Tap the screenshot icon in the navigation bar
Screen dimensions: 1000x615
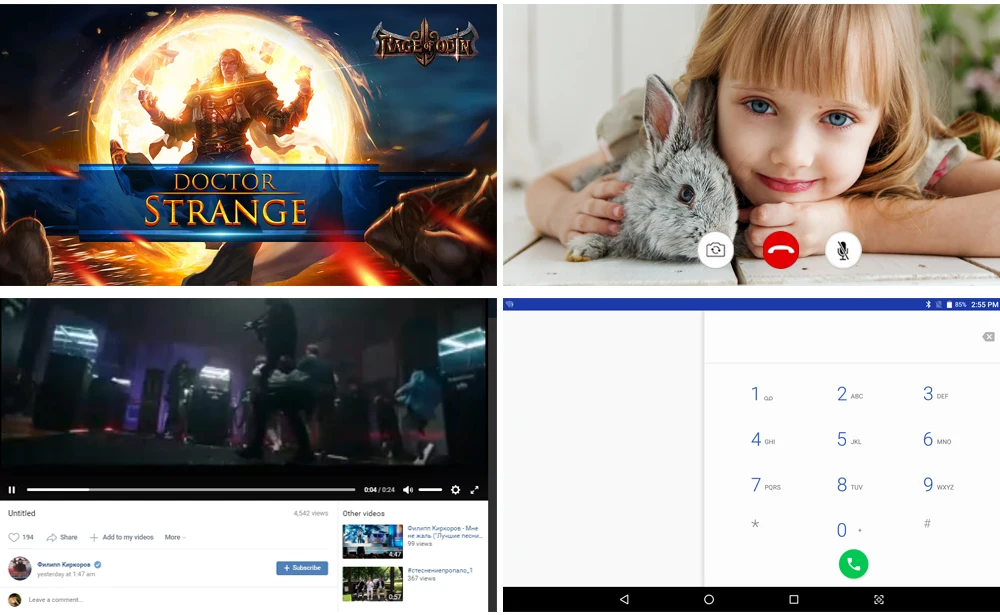click(x=879, y=600)
